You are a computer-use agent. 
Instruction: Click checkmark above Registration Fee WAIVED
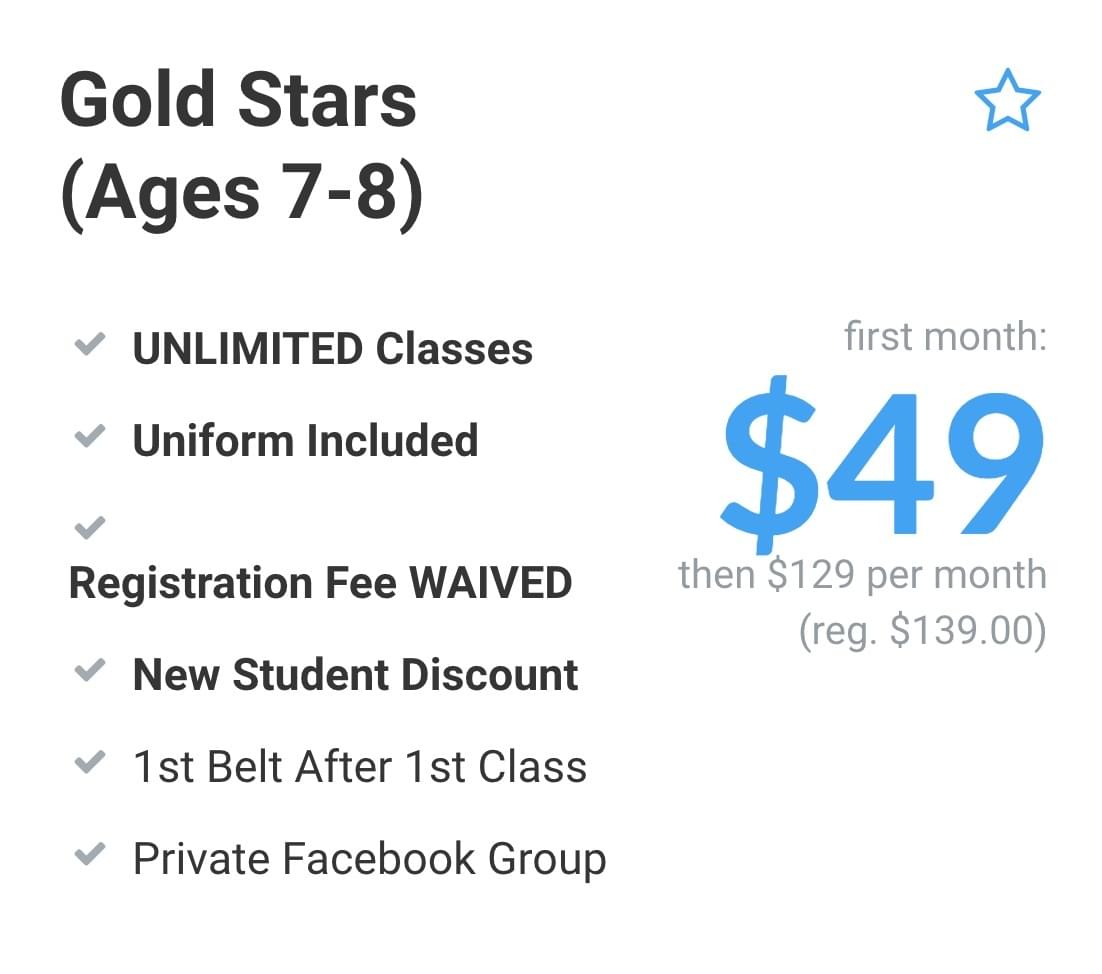pos(90,527)
